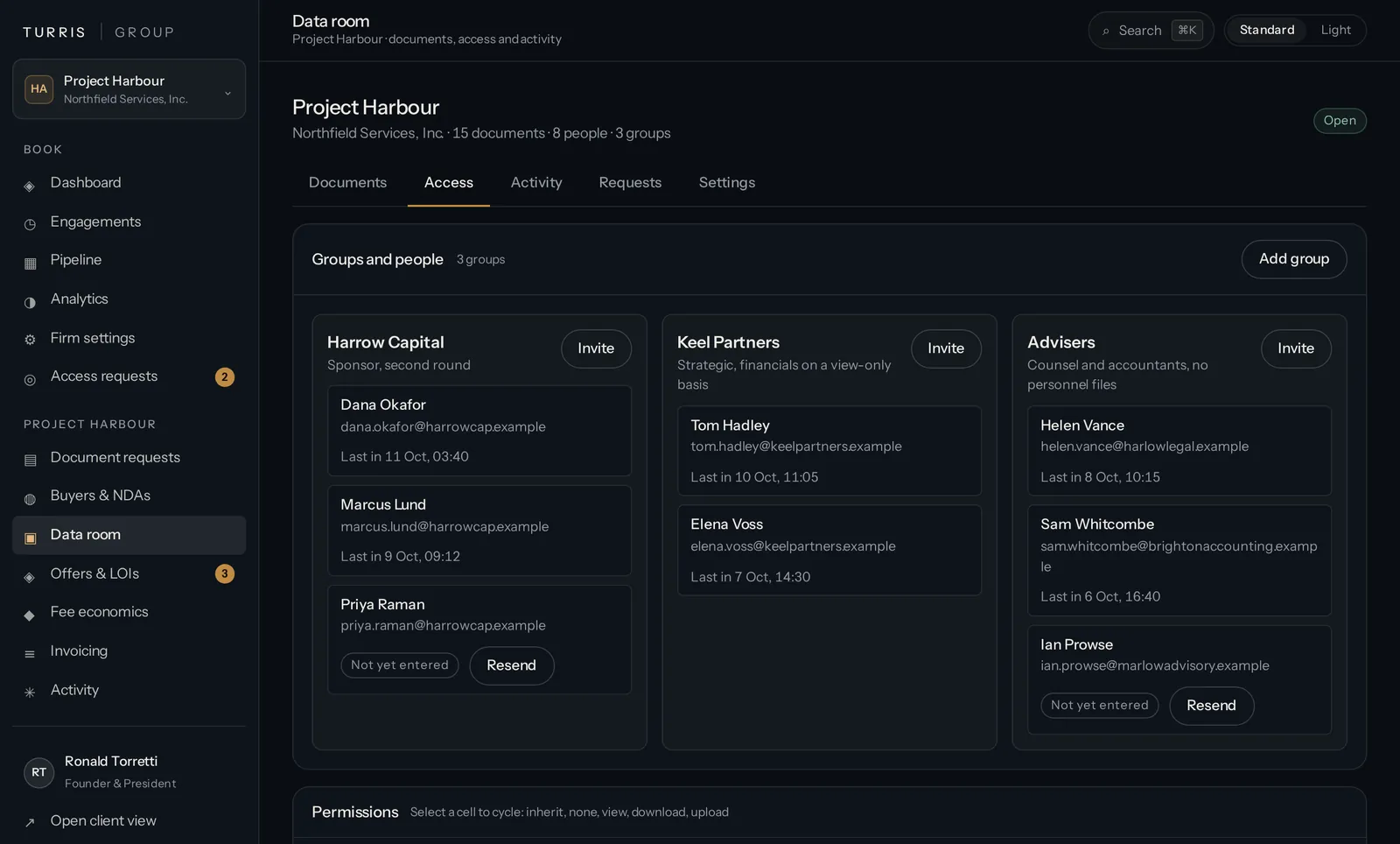Select Elena Voss's person card

tap(829, 551)
